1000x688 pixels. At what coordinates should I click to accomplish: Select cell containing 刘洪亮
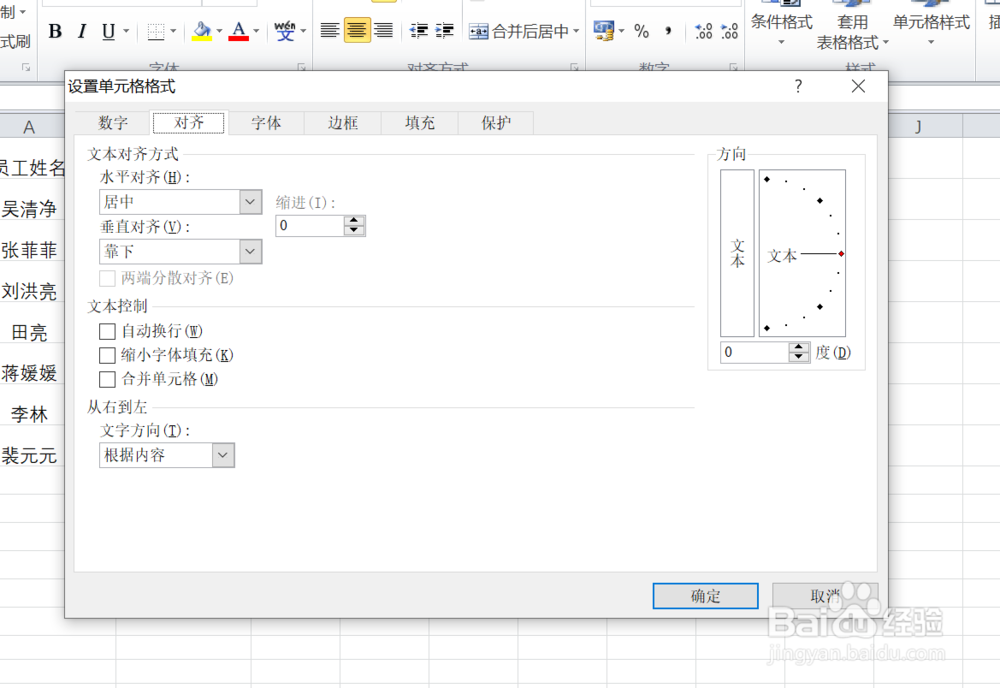point(29,291)
